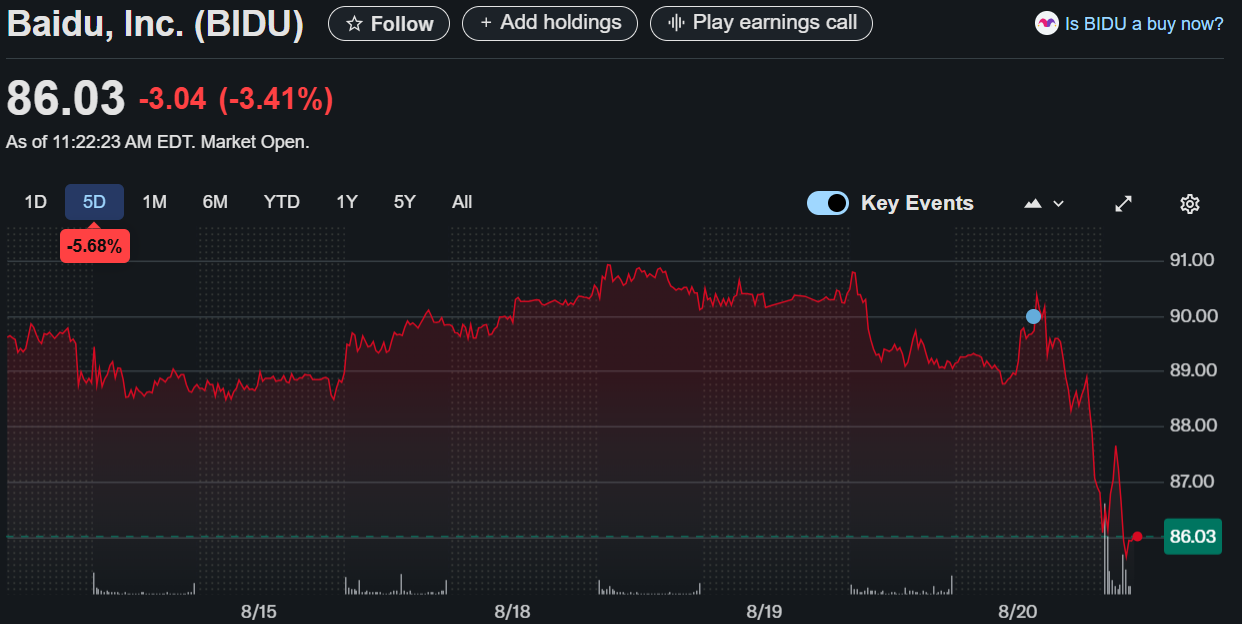Click the -5.68% performance badge
1242x624 pixels.
(x=94, y=246)
